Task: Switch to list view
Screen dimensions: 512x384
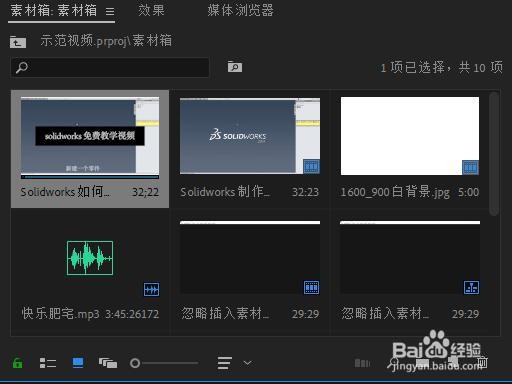Action: point(48,363)
